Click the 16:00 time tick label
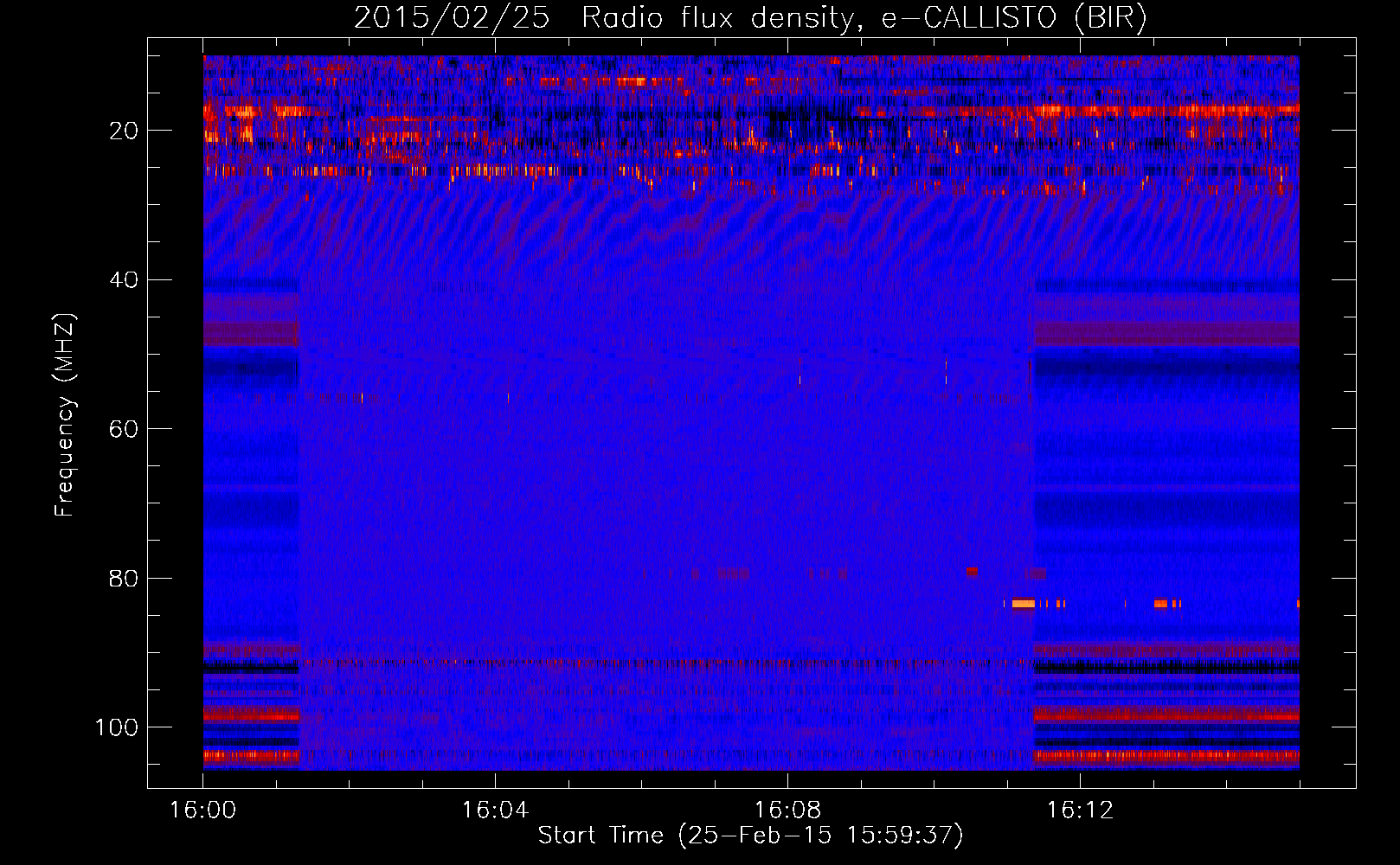Image resolution: width=1400 pixels, height=865 pixels. pos(202,811)
